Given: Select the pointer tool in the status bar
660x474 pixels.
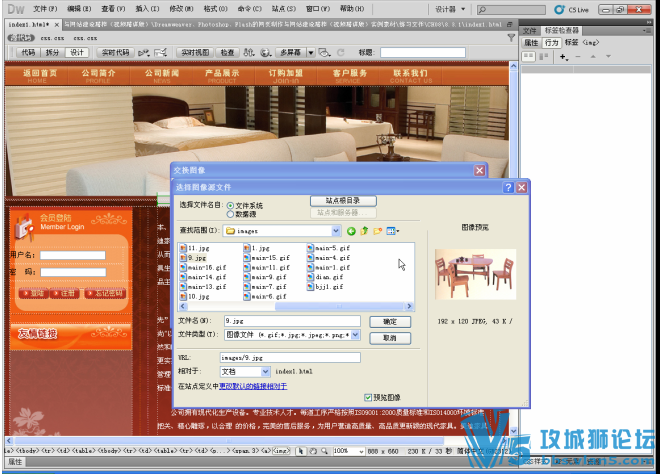Looking at the screenshot, I should [x=300, y=451].
